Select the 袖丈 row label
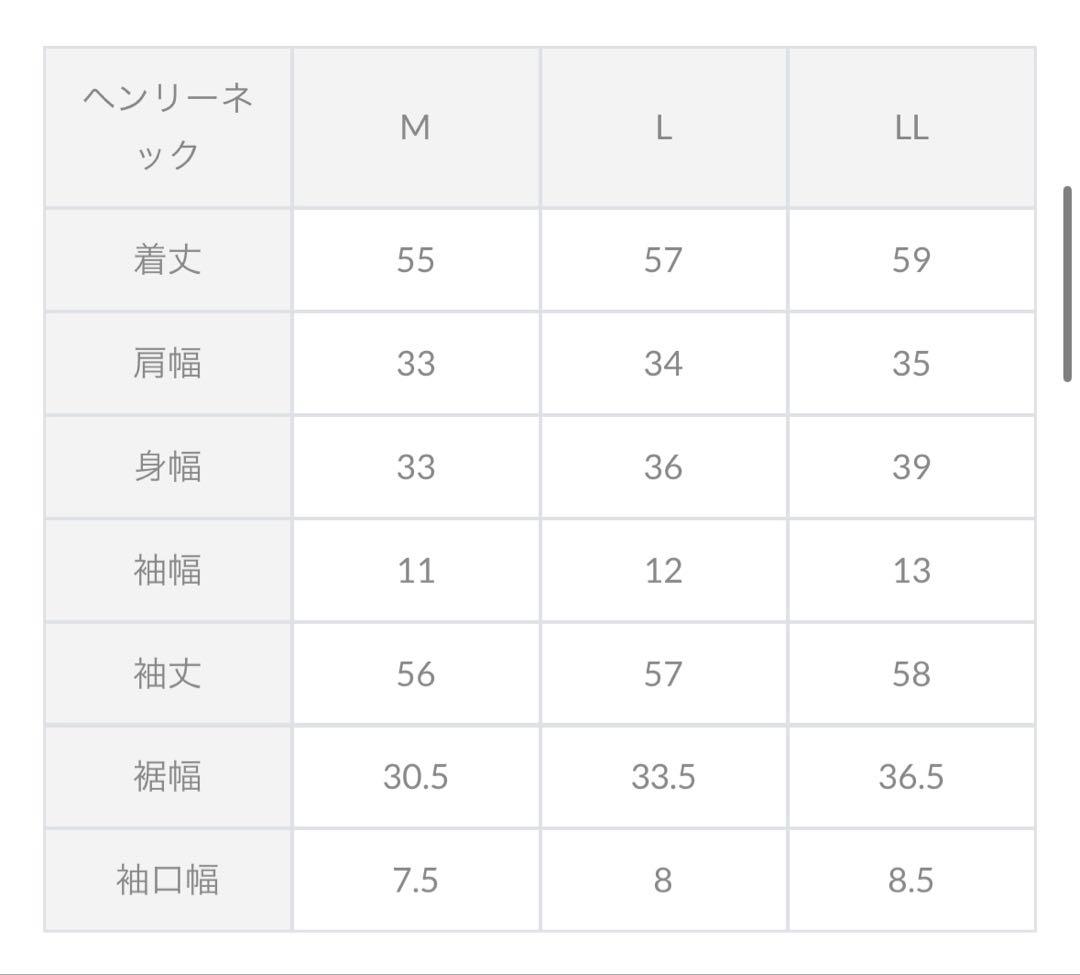 [168, 673]
